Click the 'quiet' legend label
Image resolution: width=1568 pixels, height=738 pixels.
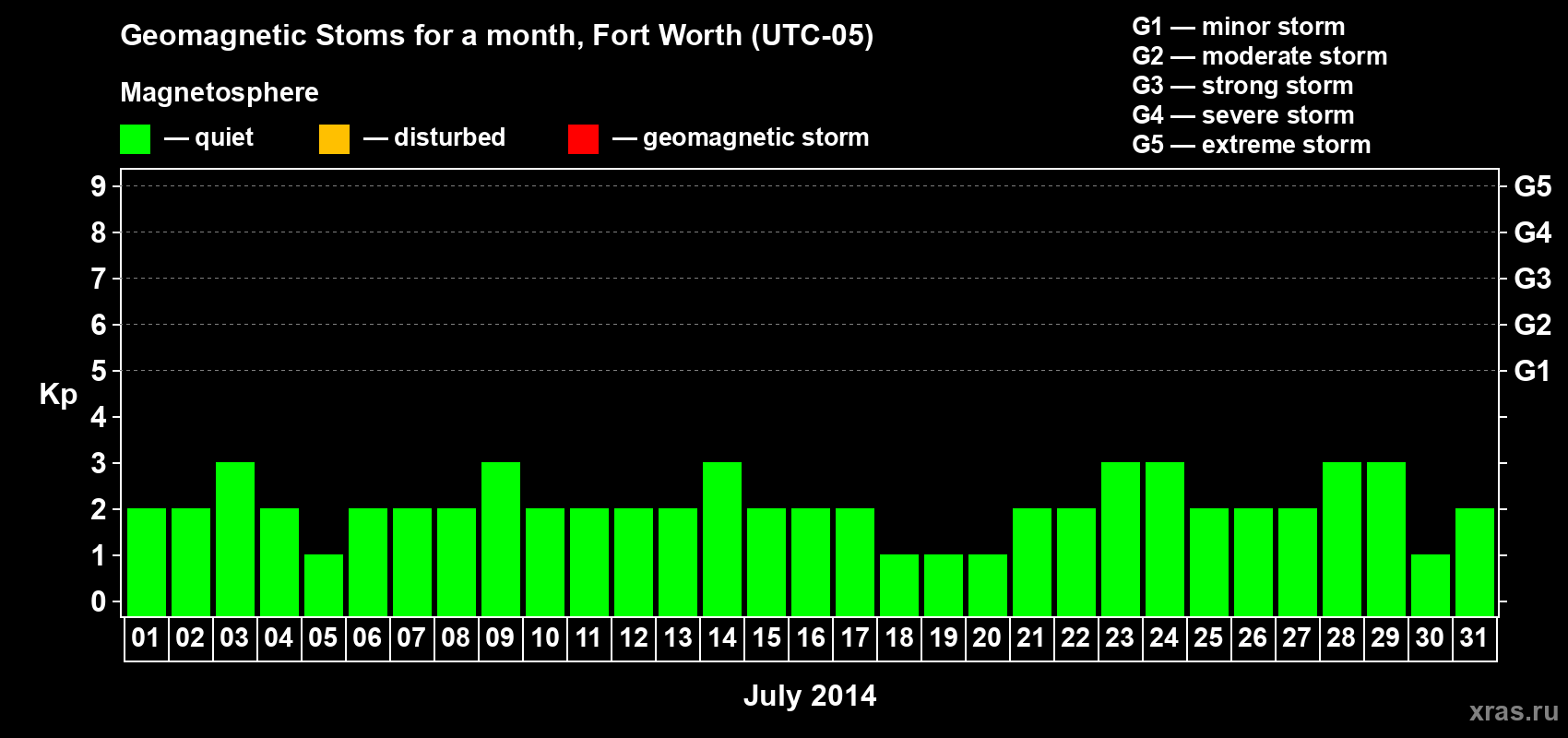[224, 137]
